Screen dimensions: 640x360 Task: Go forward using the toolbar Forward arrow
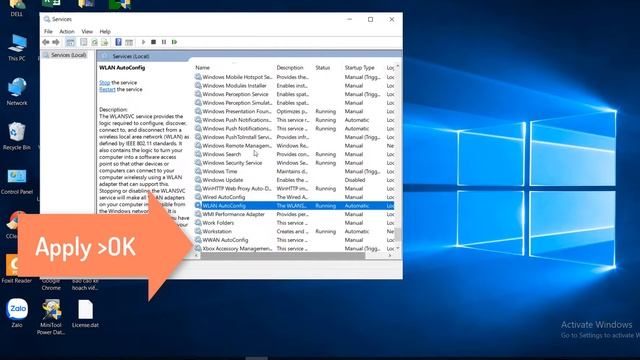[x=56, y=42]
